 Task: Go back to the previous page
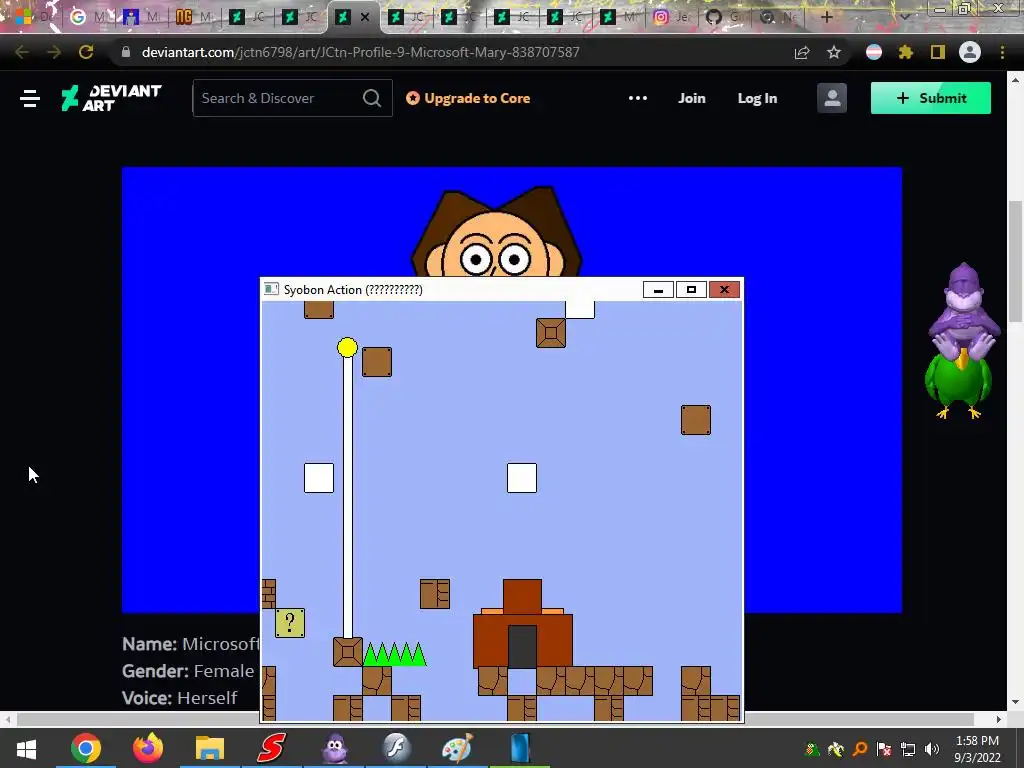click(22, 52)
